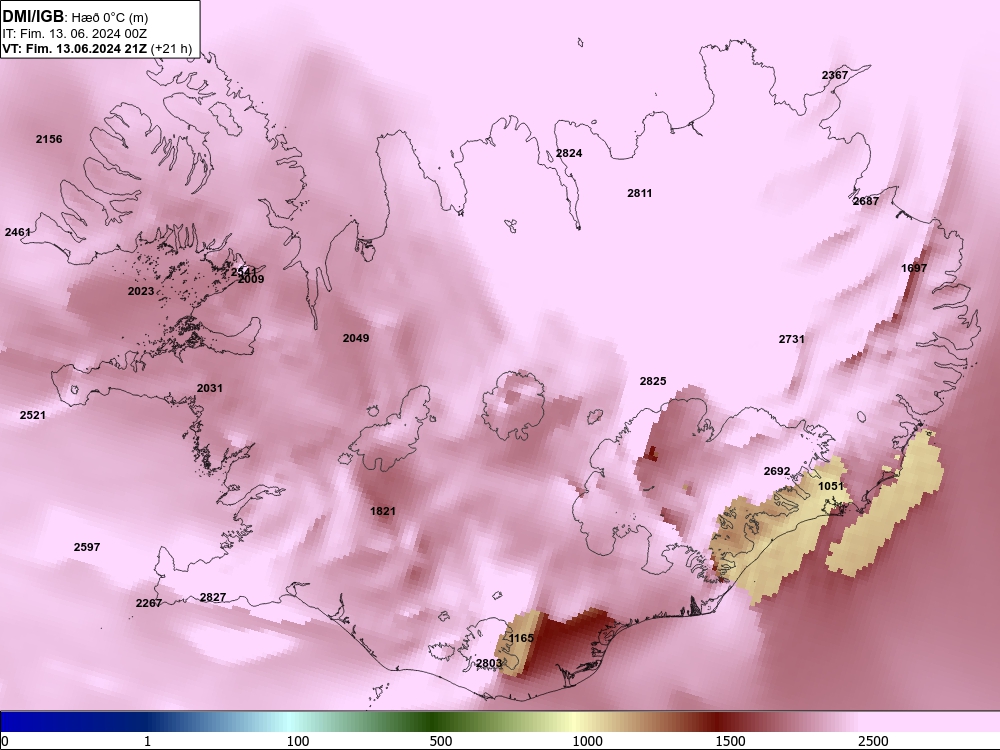Click the map value 2031
This screenshot has height=750, width=1000.
pyautogui.click(x=210, y=388)
